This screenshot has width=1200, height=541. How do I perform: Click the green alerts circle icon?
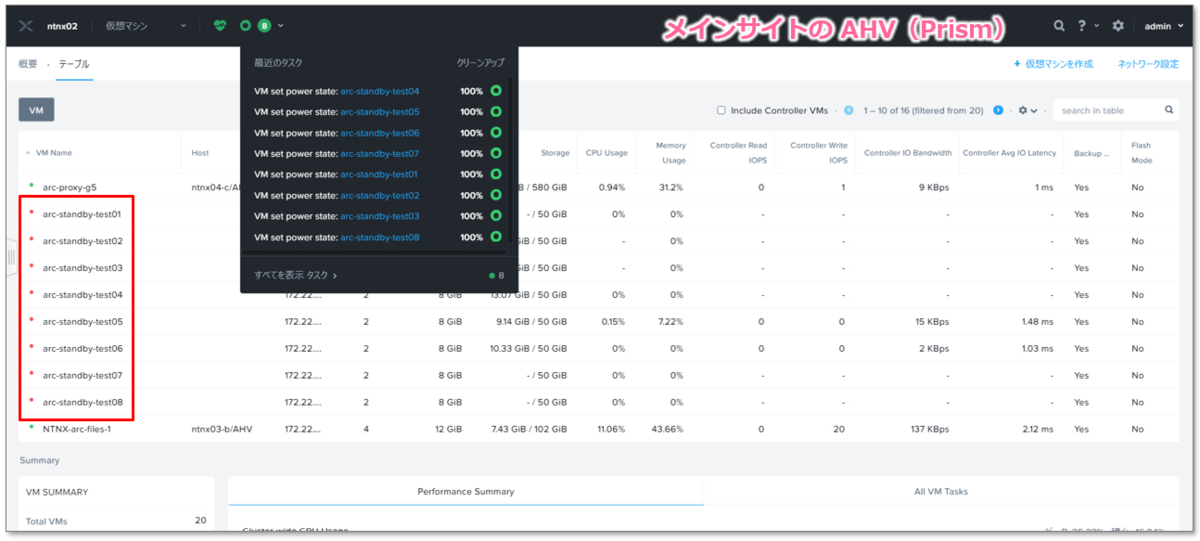click(245, 25)
